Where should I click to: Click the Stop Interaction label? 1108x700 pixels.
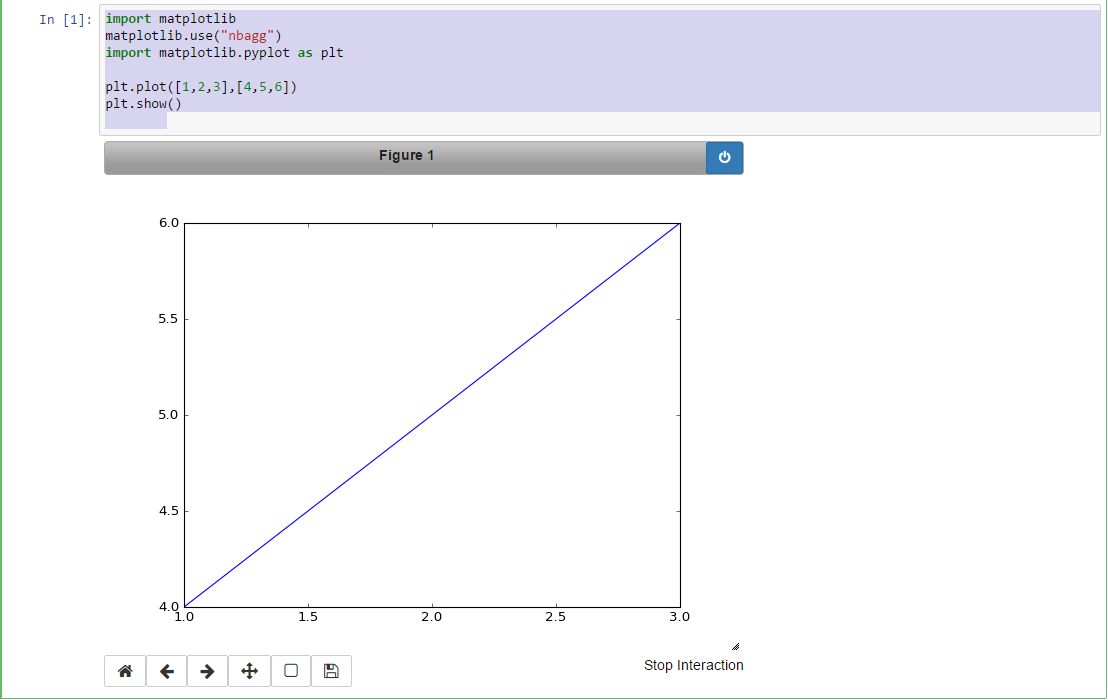click(693, 665)
